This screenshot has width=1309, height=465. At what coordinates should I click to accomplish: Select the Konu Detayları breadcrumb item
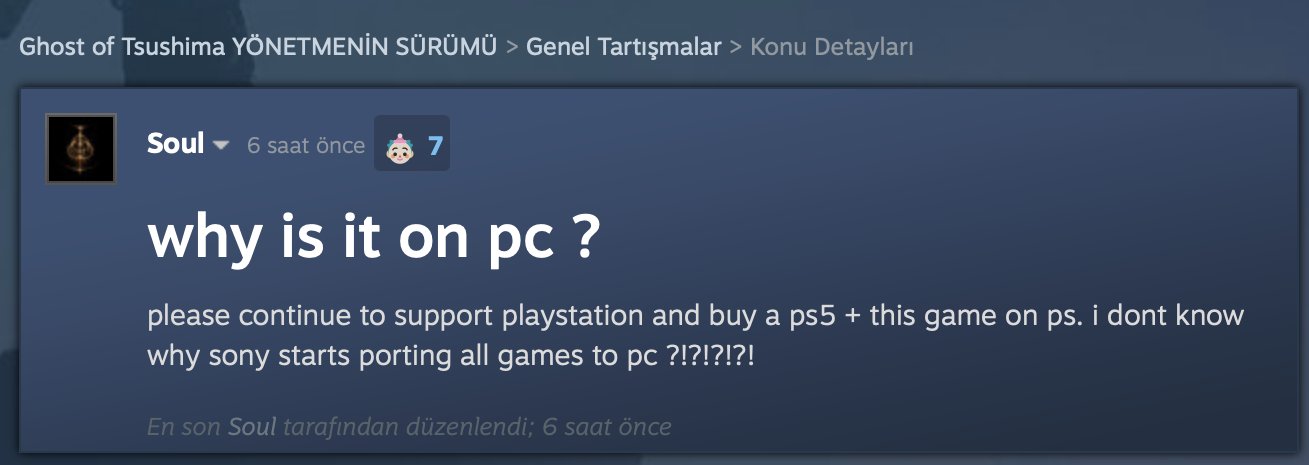832,47
